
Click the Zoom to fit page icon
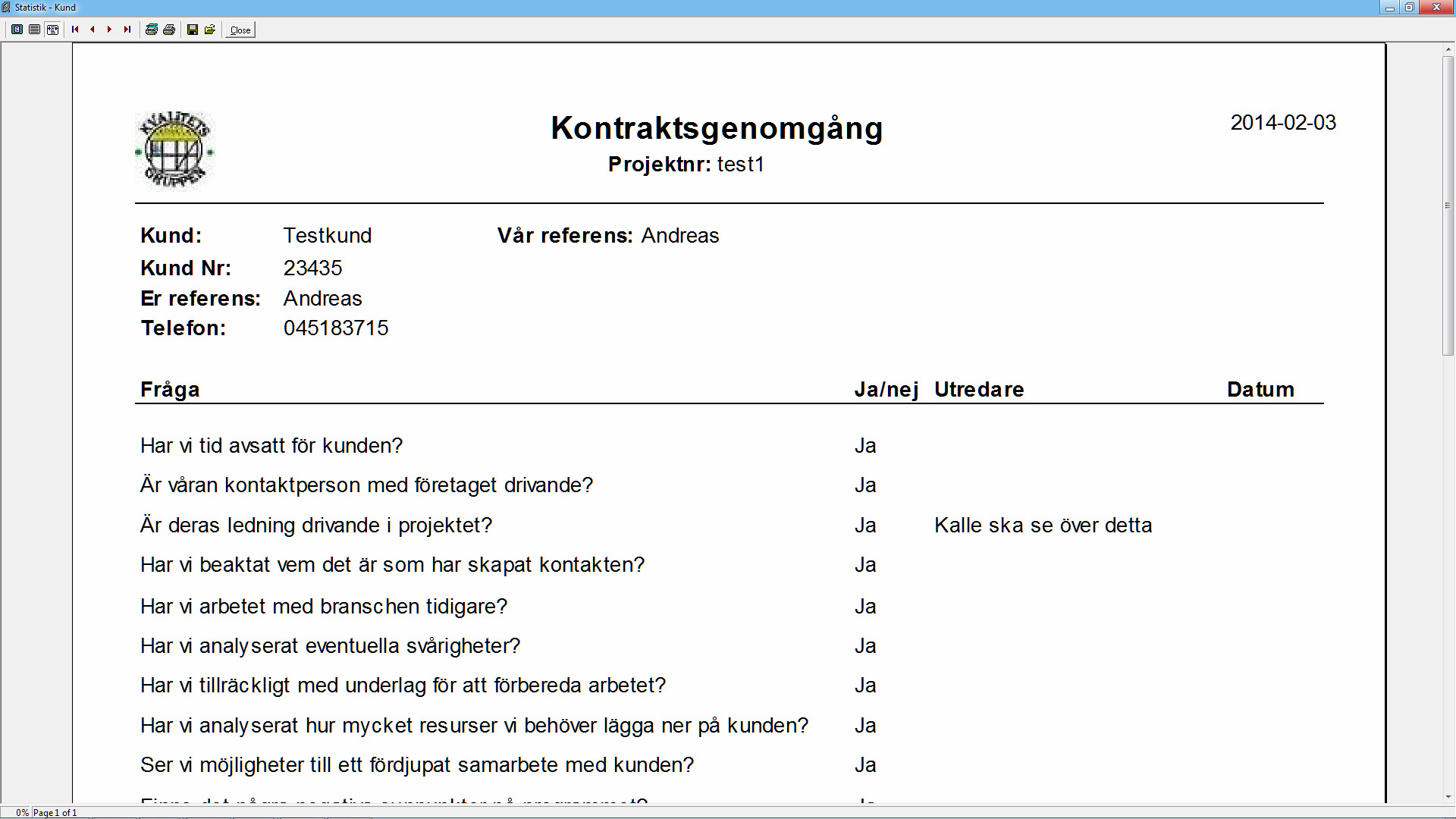tap(17, 30)
